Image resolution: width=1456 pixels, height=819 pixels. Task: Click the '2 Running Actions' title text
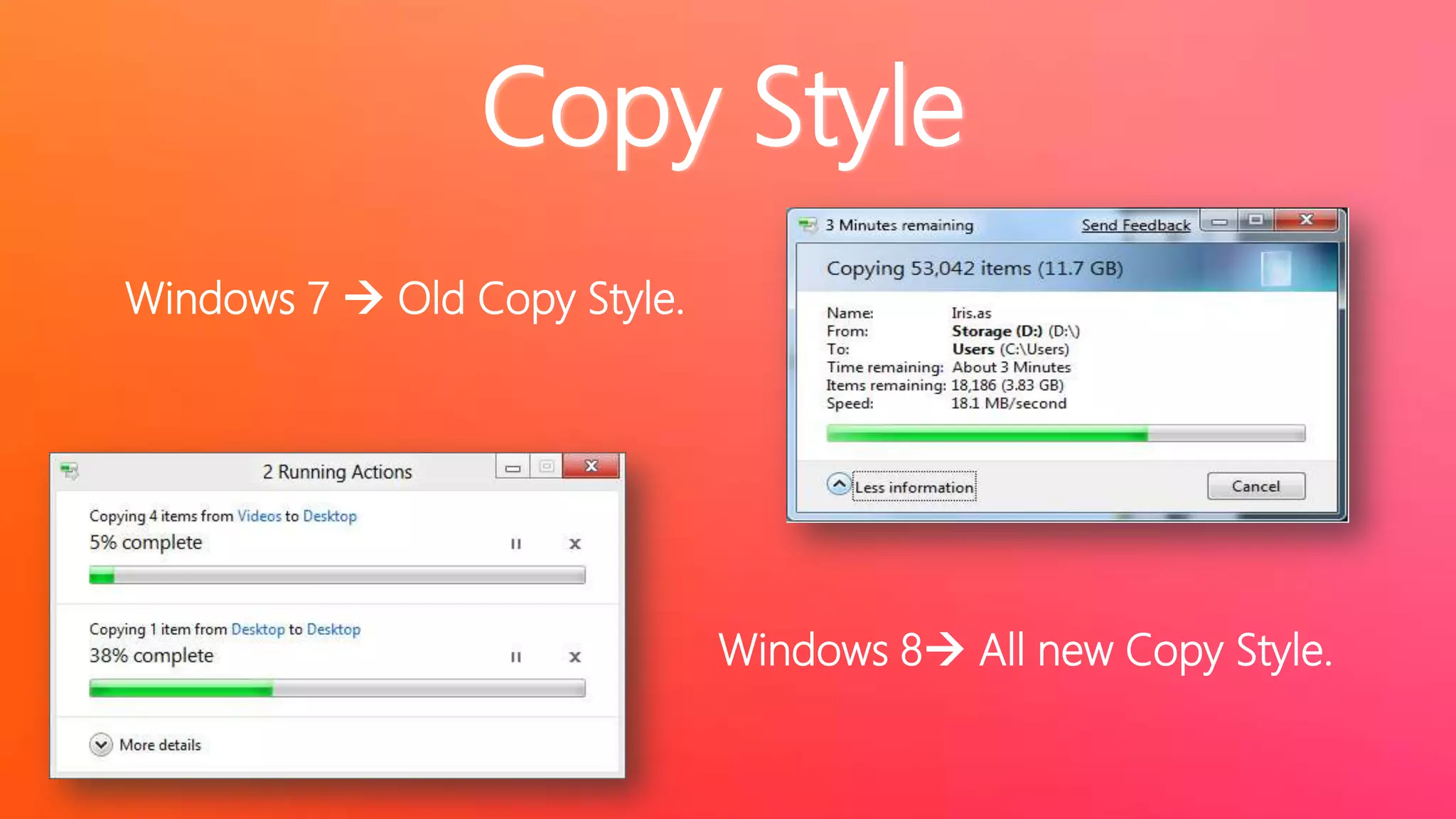click(x=337, y=472)
